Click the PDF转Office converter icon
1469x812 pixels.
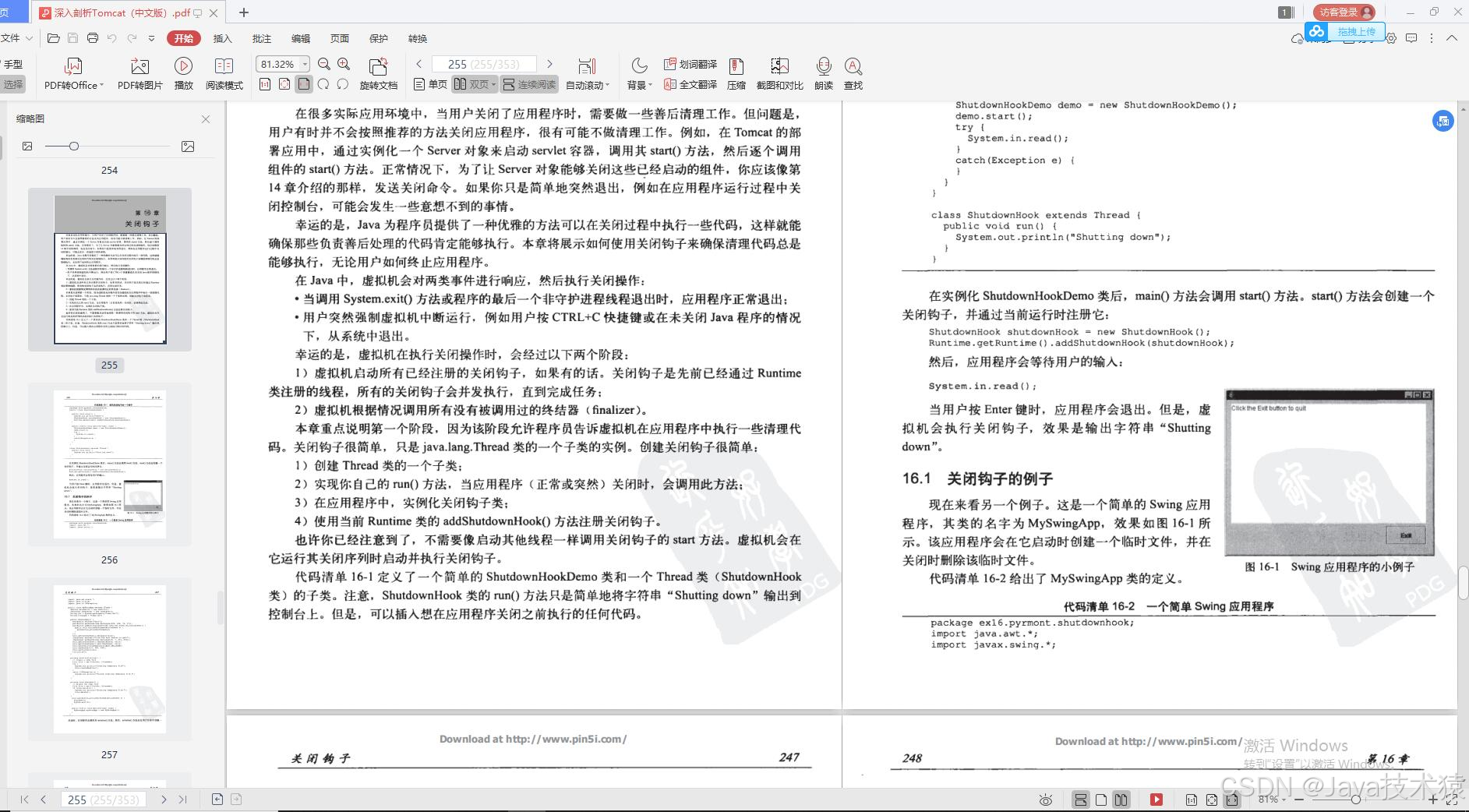click(74, 73)
